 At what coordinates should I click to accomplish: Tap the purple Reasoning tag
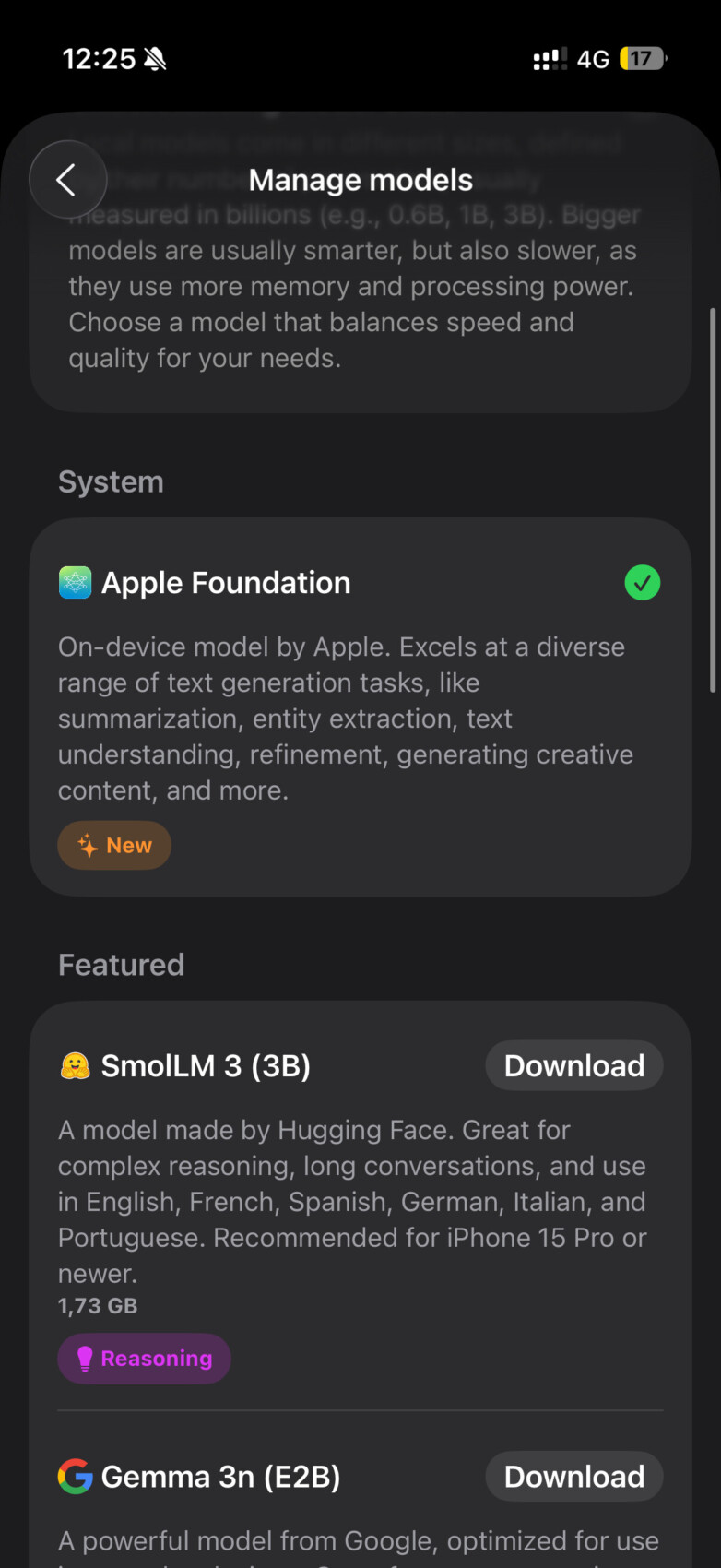point(144,1359)
